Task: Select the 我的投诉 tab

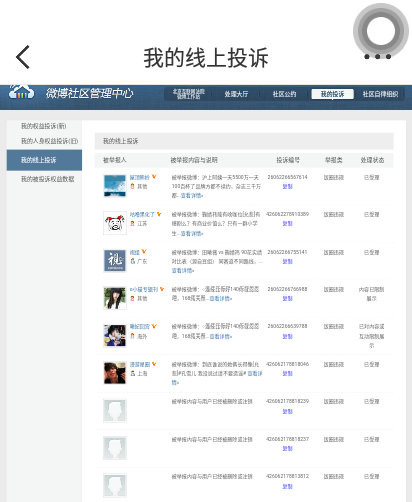Action: click(332, 94)
